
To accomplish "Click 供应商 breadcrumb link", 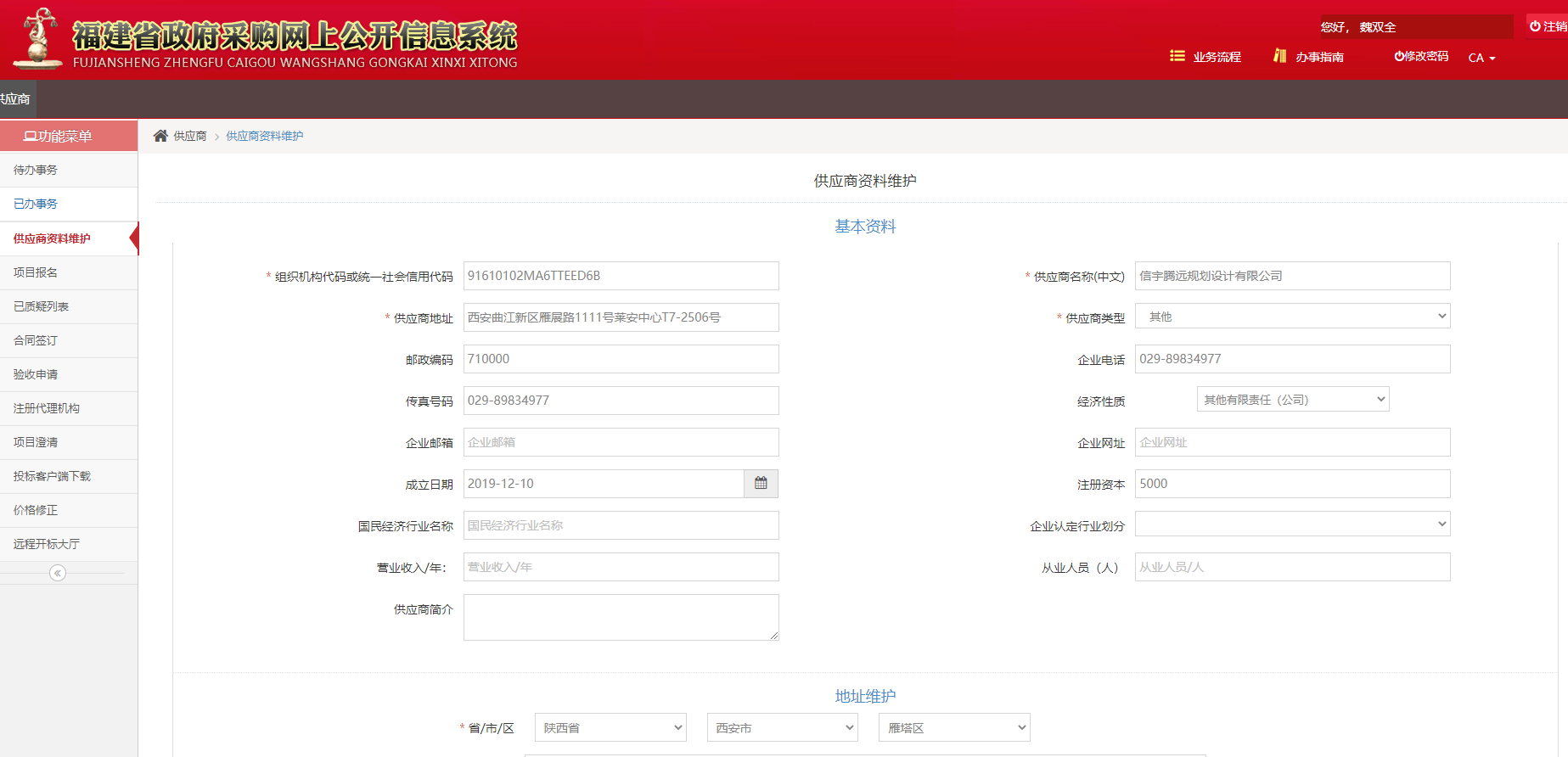I will pyautogui.click(x=190, y=136).
